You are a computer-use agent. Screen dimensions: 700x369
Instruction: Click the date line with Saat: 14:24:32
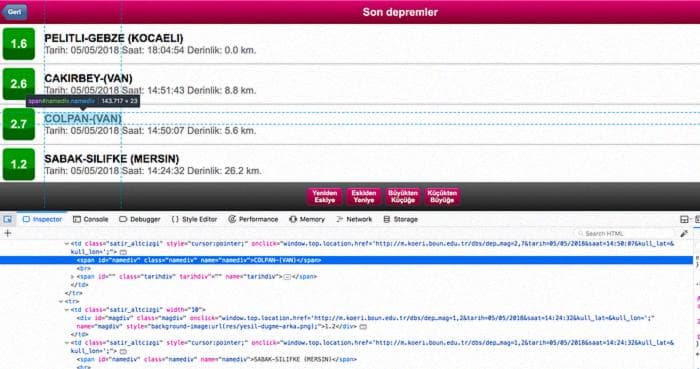[x=153, y=171]
